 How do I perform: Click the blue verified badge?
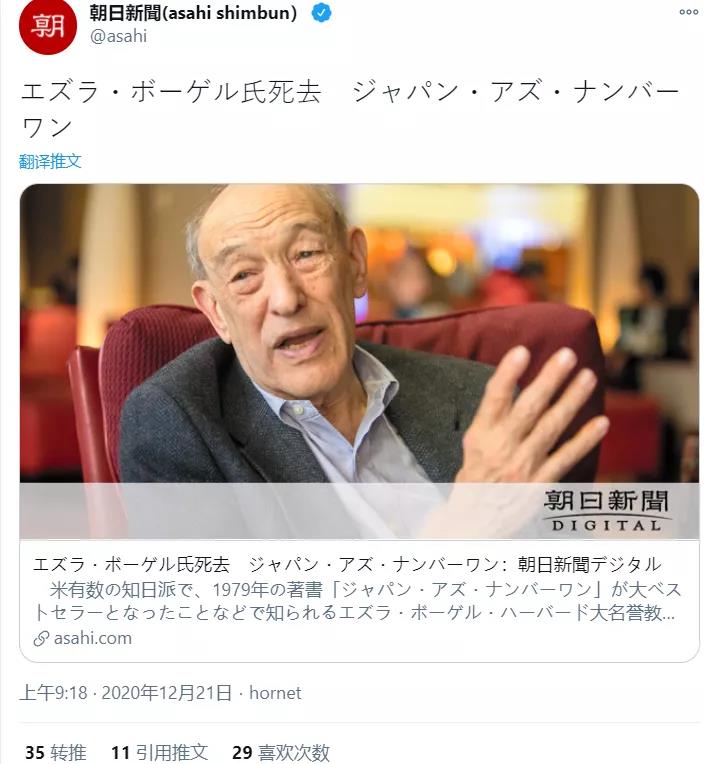[322, 13]
